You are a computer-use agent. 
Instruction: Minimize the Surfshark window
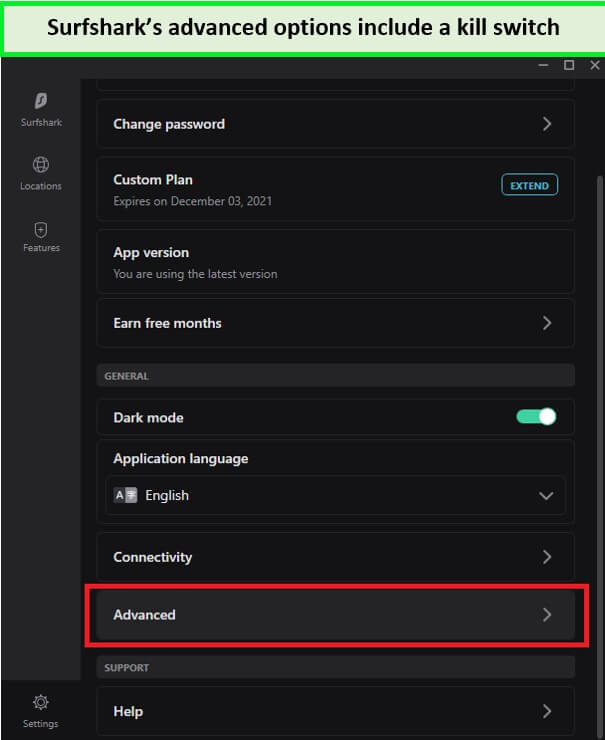(x=543, y=65)
